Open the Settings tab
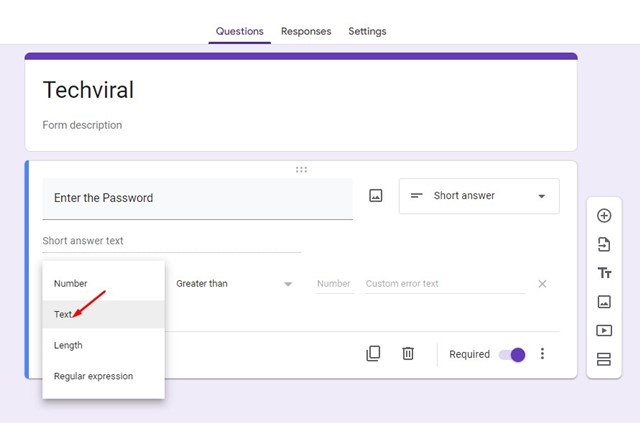 click(x=367, y=31)
